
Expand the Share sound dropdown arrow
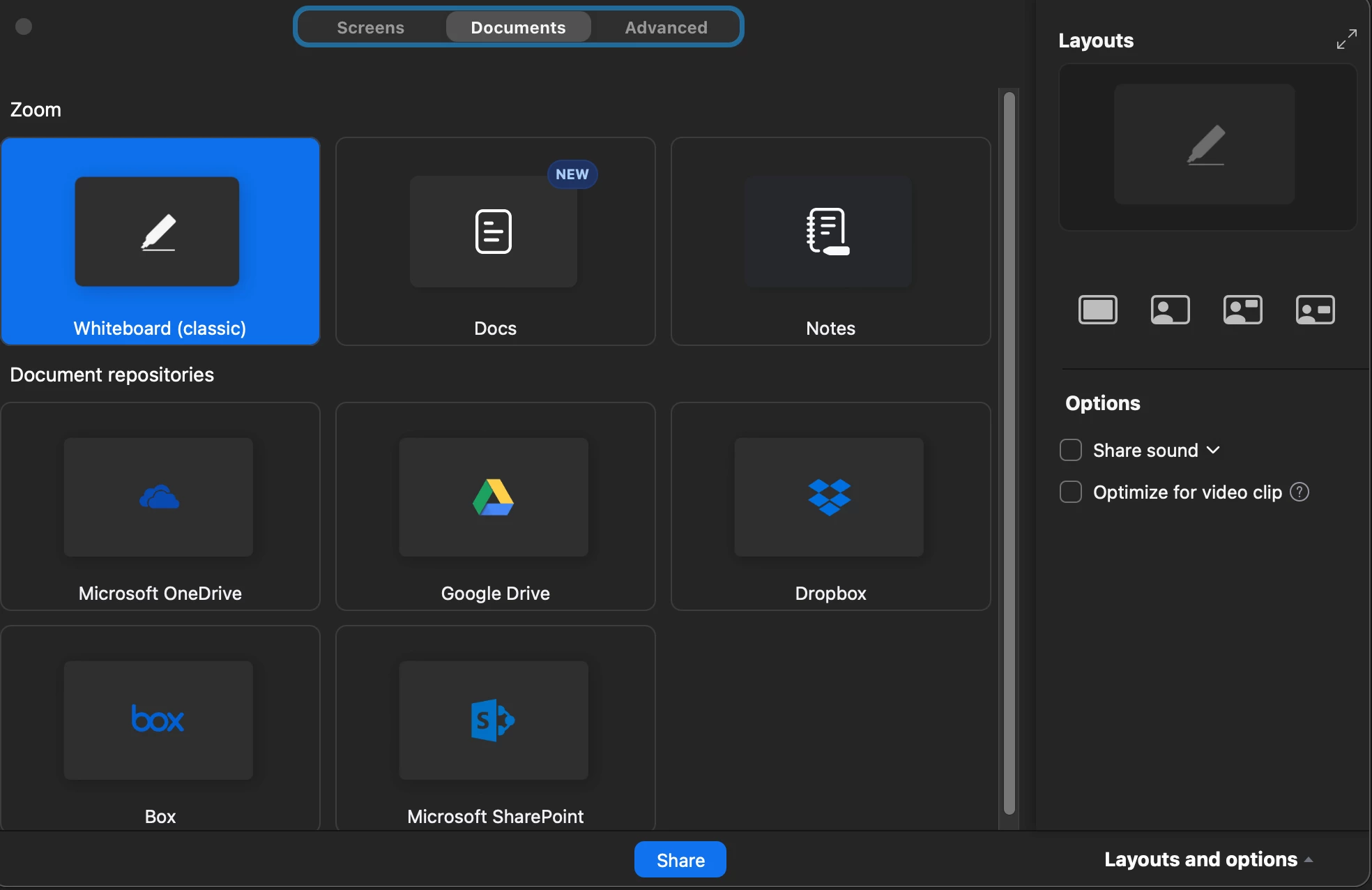(1213, 450)
